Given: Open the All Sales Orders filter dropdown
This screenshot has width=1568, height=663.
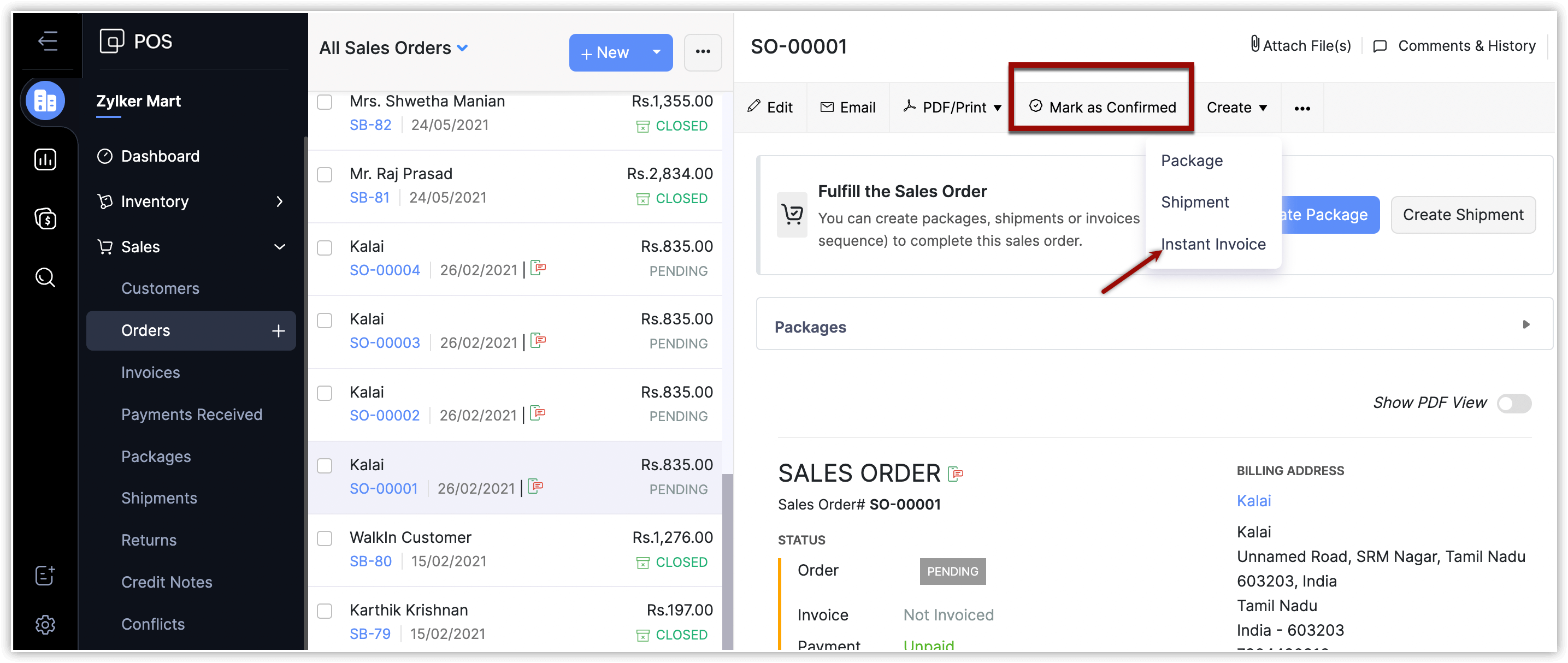Looking at the screenshot, I should coord(463,48).
